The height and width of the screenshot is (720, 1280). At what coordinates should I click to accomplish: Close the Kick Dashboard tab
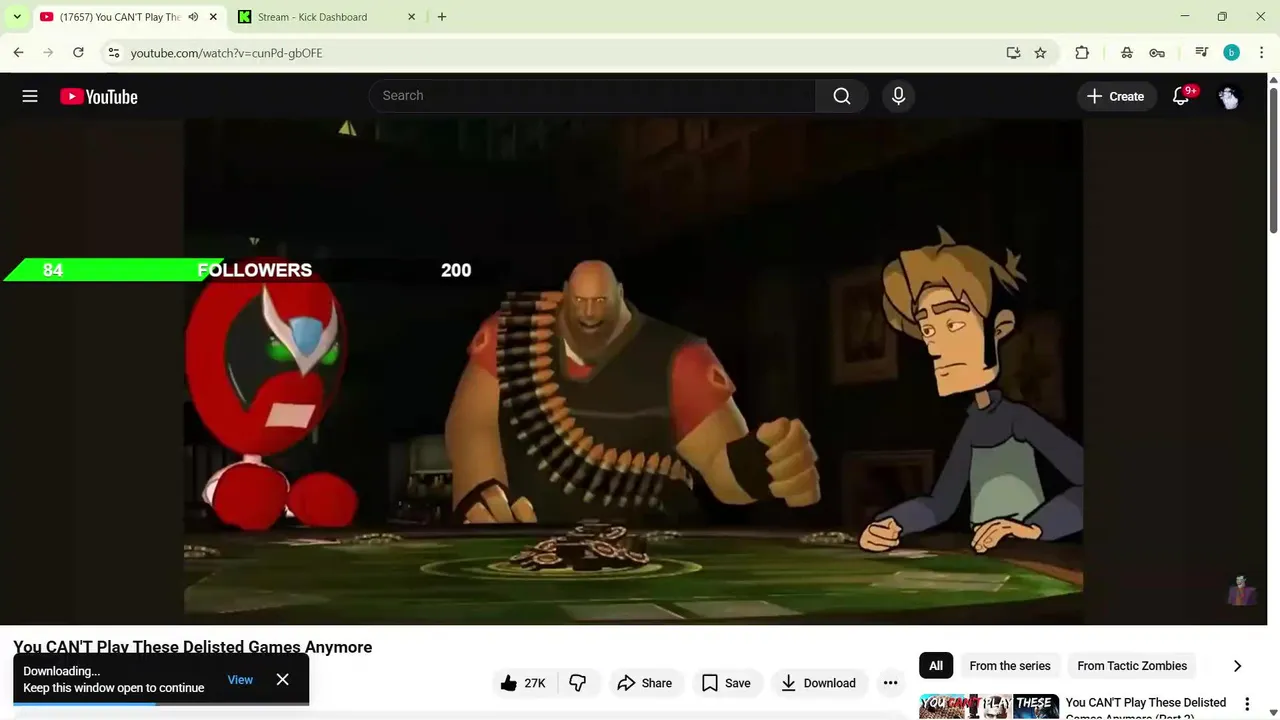412,17
